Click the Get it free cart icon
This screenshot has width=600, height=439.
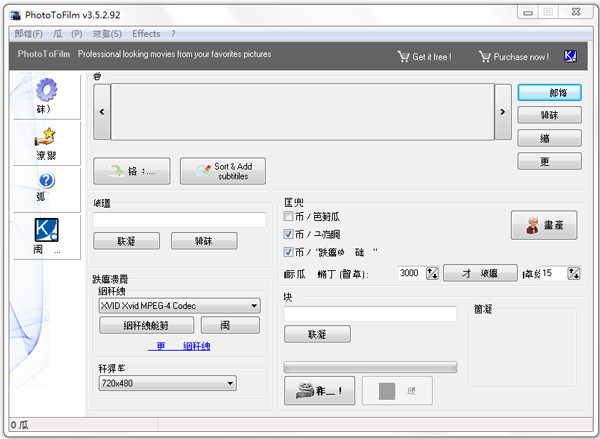(403, 57)
